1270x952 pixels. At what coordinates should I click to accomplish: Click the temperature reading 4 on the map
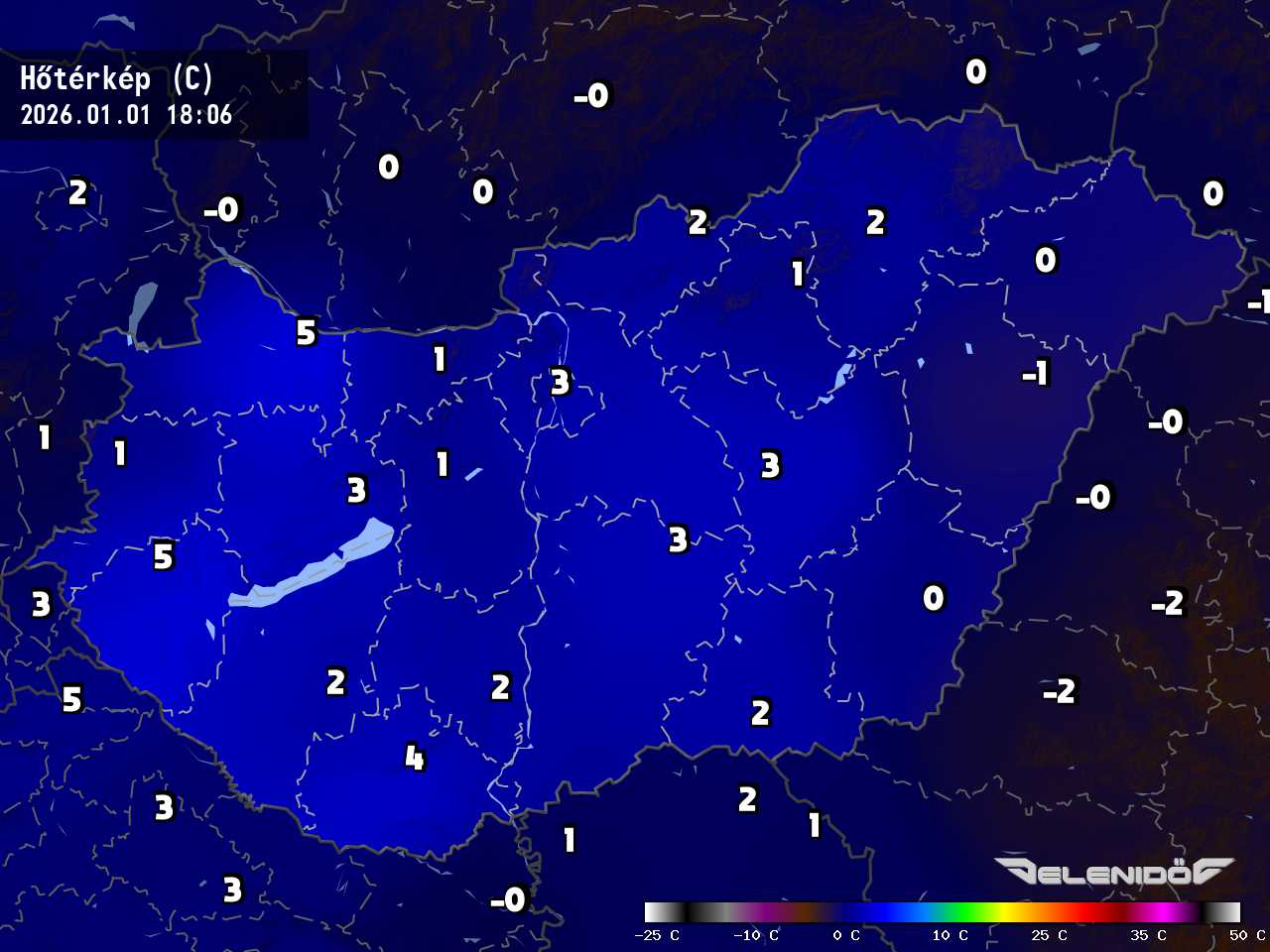(415, 758)
